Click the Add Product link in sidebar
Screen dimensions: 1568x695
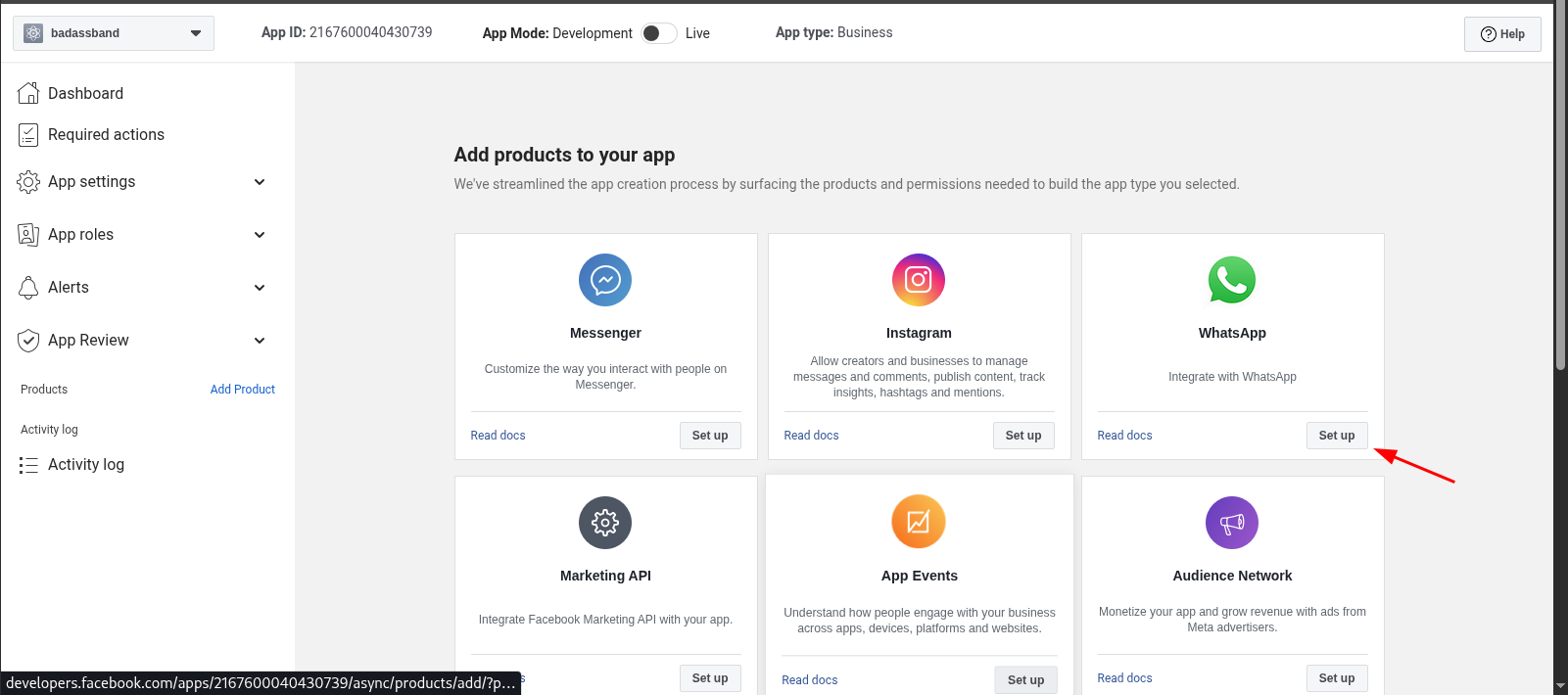click(242, 390)
